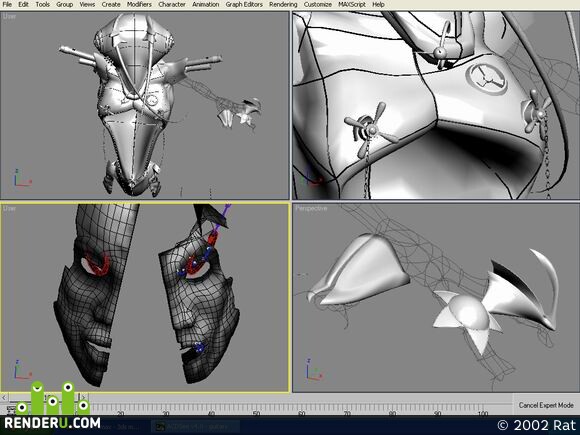
Task: Click frame 100 on the track bar
Action: pos(482,413)
